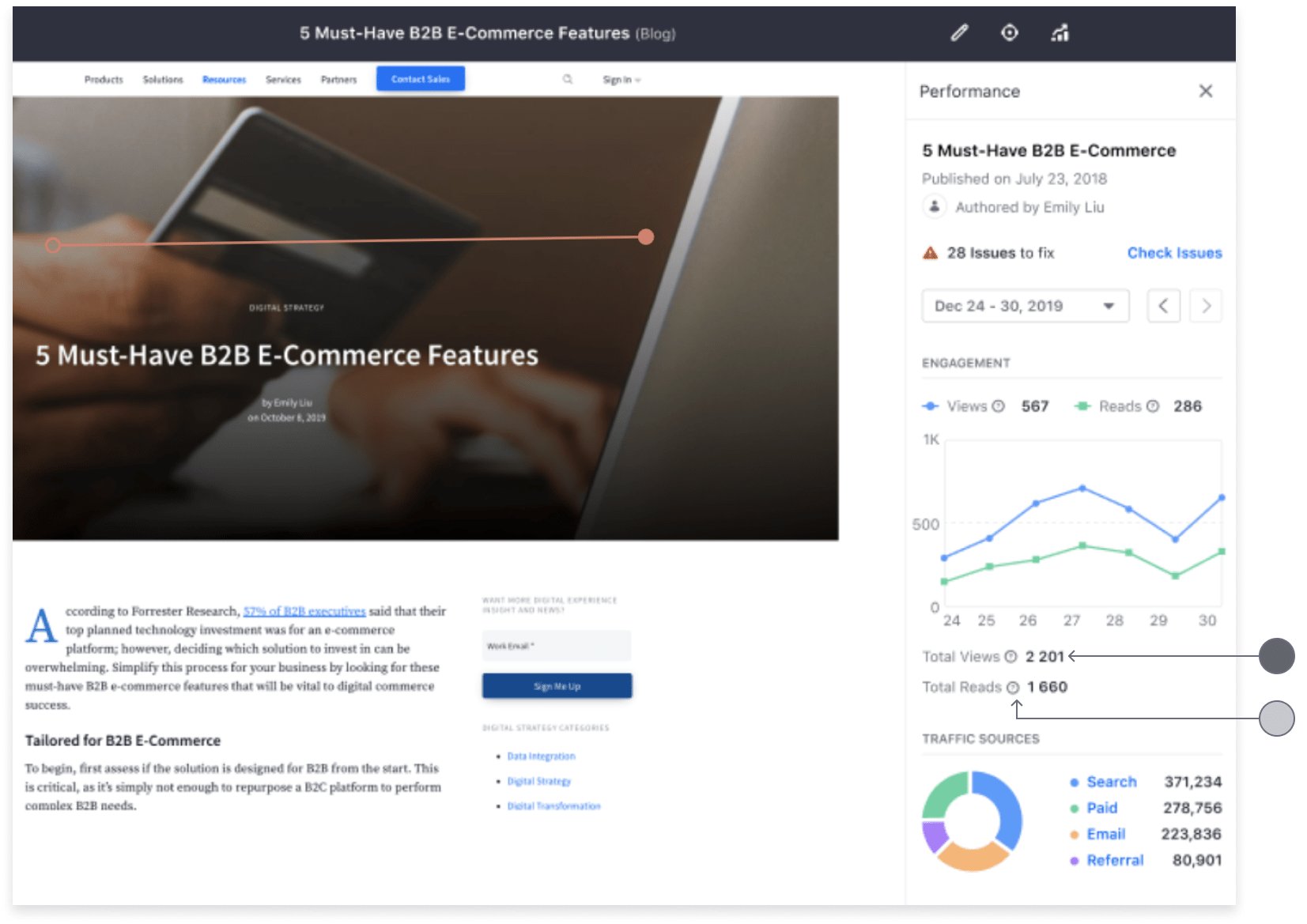
Task: Go to next date range
Action: coord(1206,306)
